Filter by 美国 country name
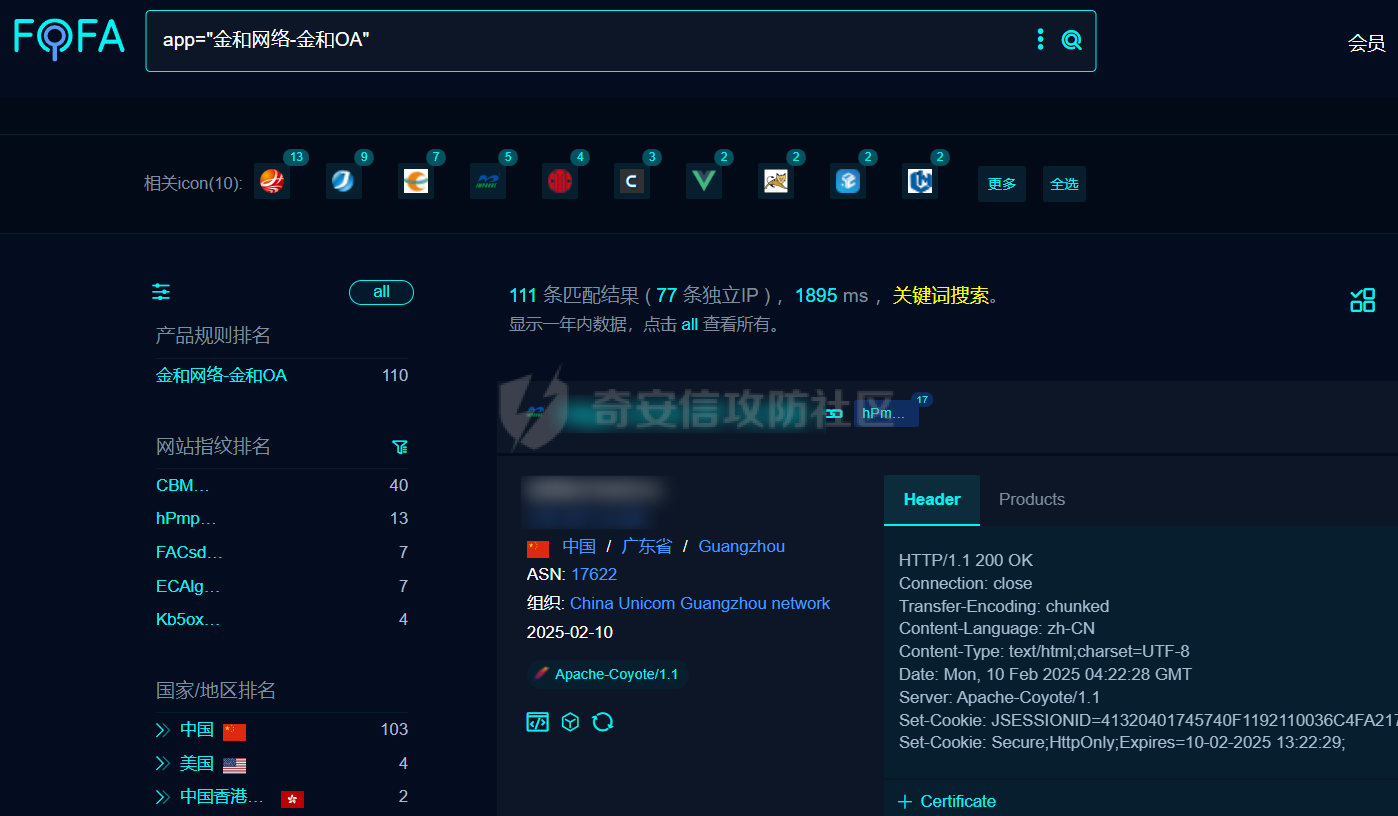1398x816 pixels. point(197,764)
